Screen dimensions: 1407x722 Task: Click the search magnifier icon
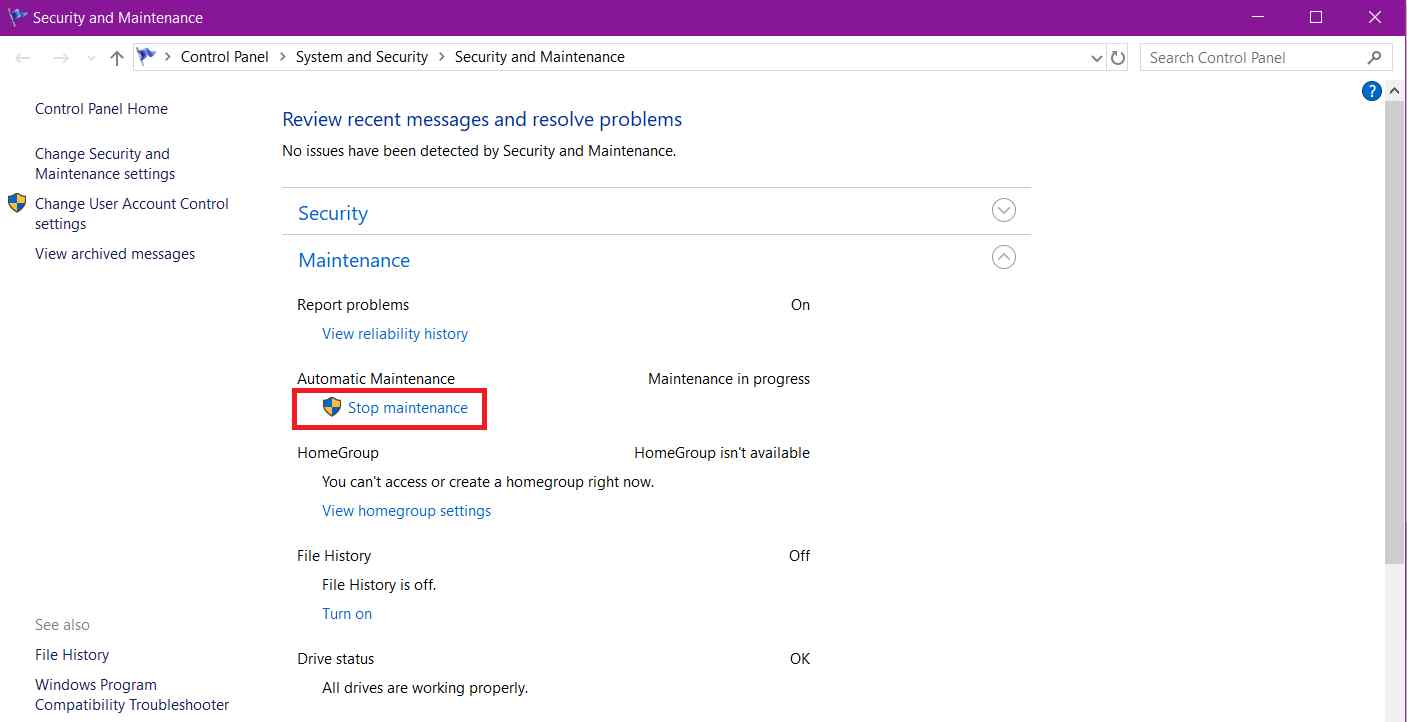click(x=1374, y=58)
